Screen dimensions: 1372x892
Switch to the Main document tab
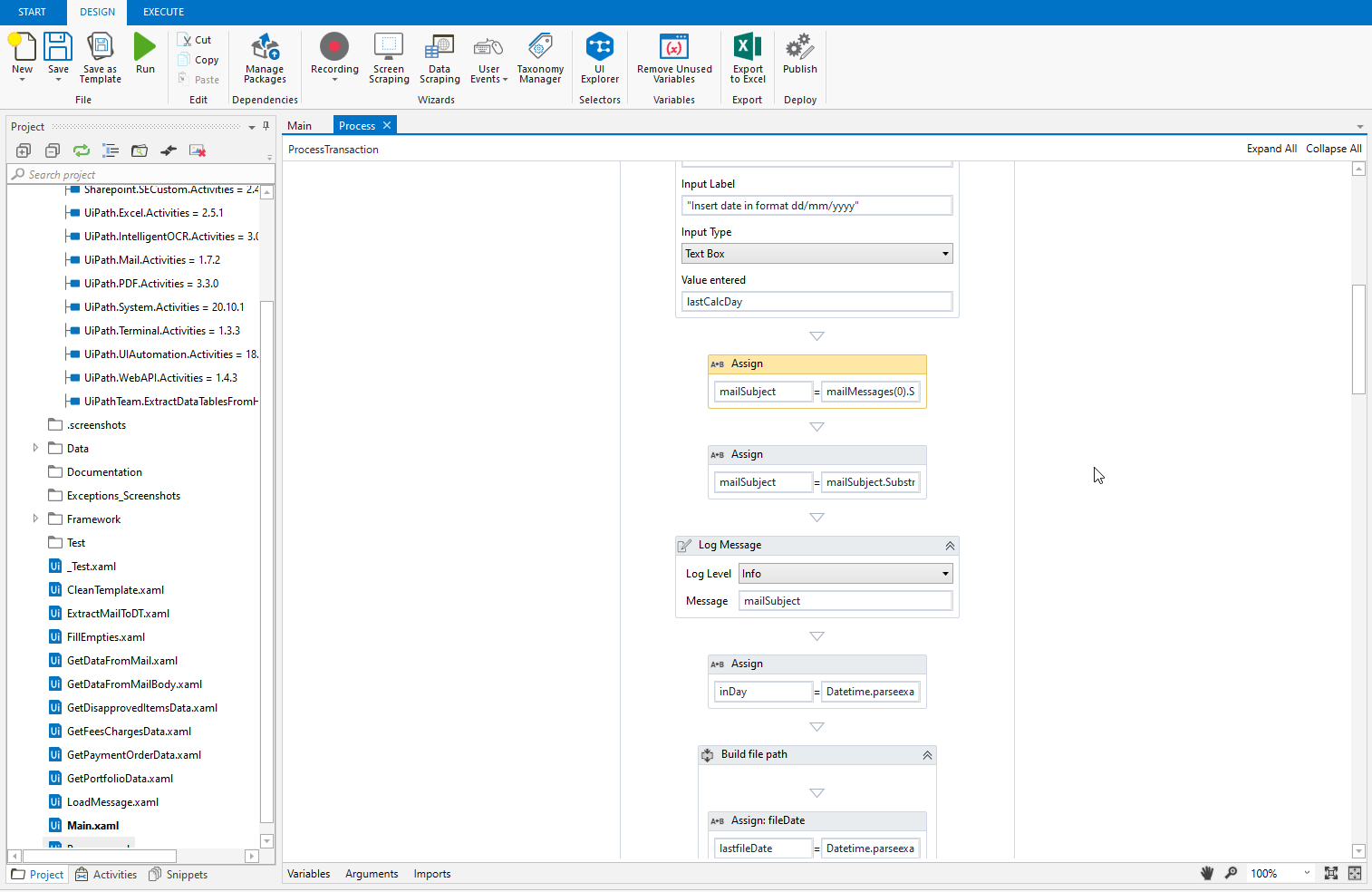tap(300, 126)
